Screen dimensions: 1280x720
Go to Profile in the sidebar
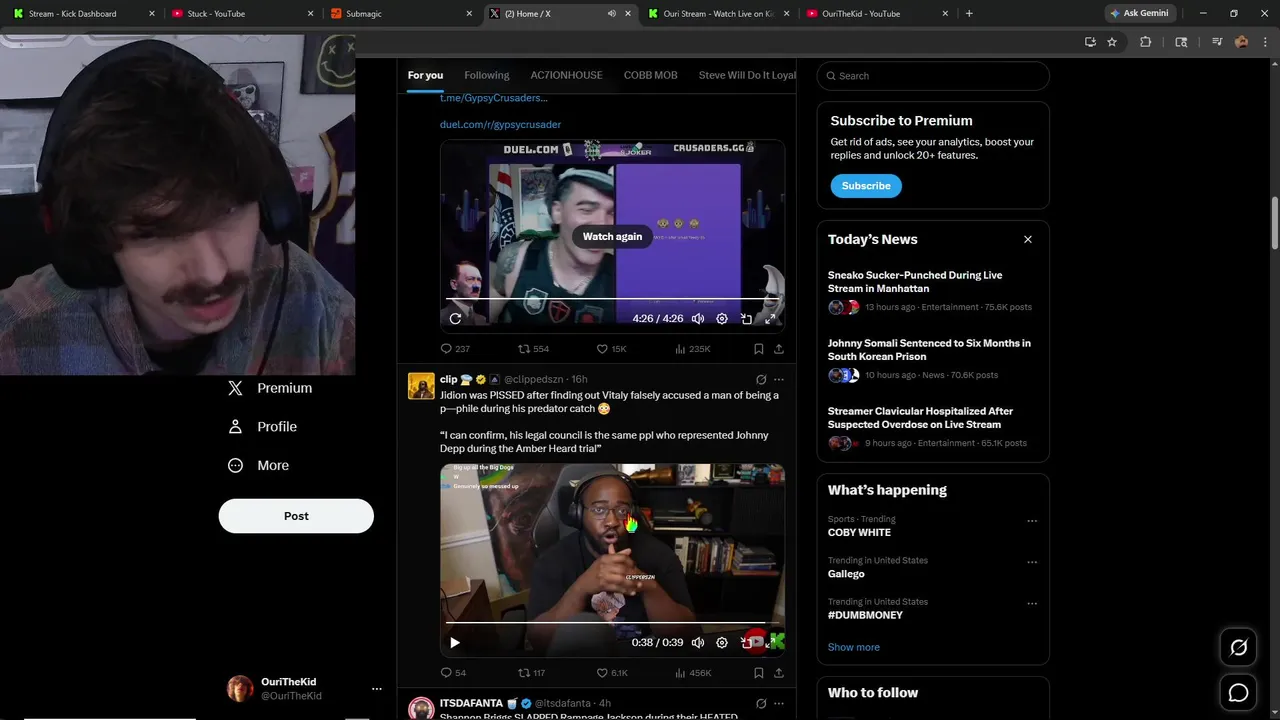263,426
